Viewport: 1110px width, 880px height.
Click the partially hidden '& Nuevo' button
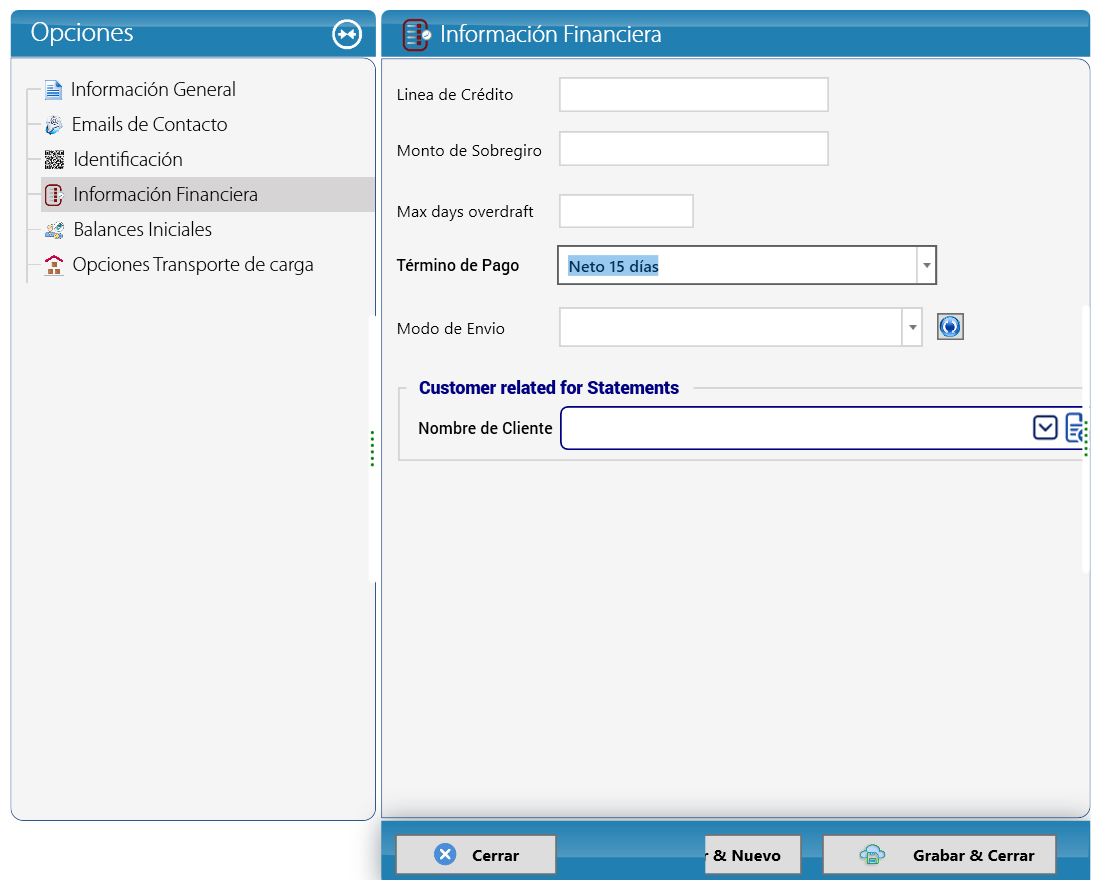pos(753,855)
